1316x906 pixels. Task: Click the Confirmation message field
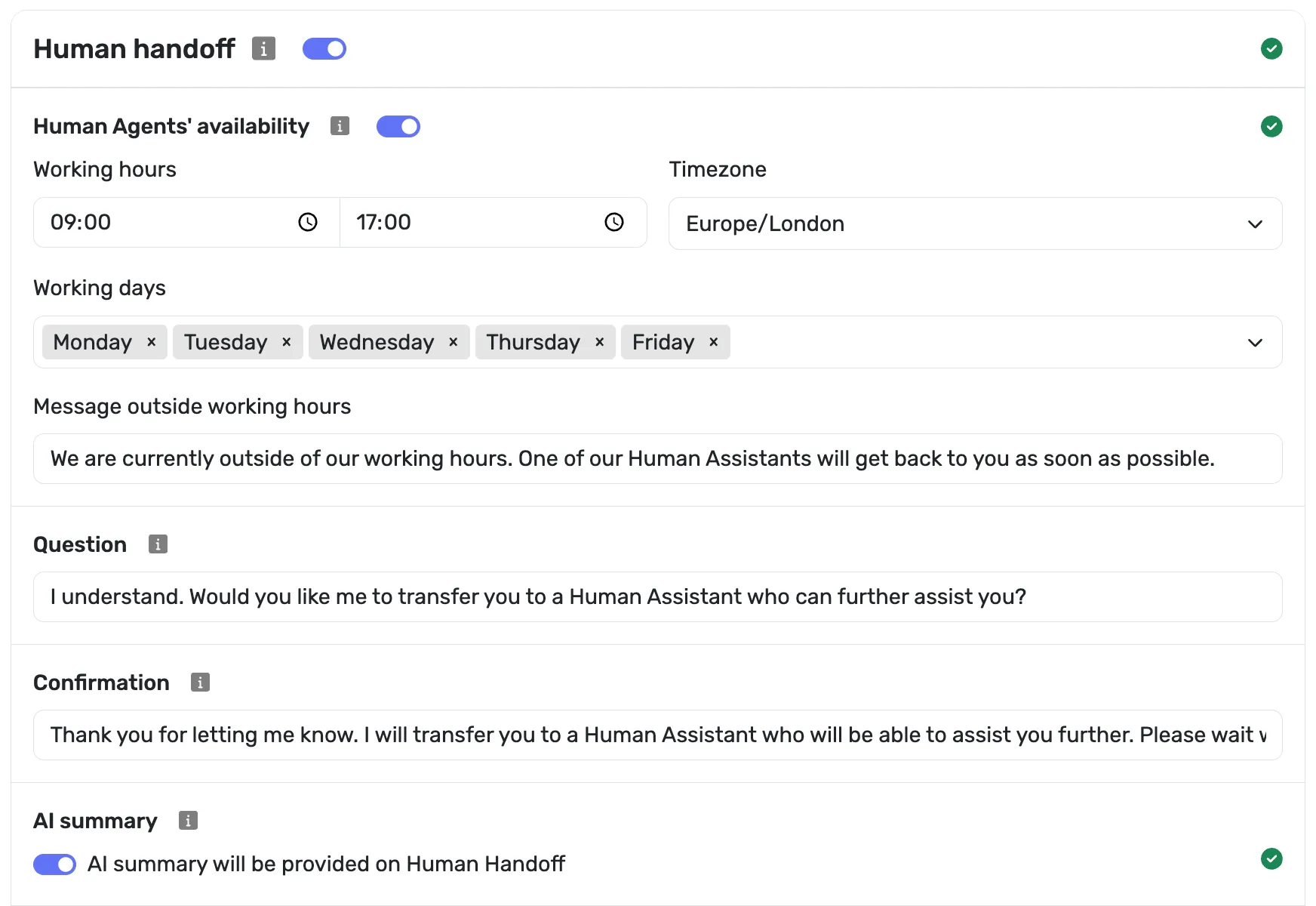pos(658,735)
